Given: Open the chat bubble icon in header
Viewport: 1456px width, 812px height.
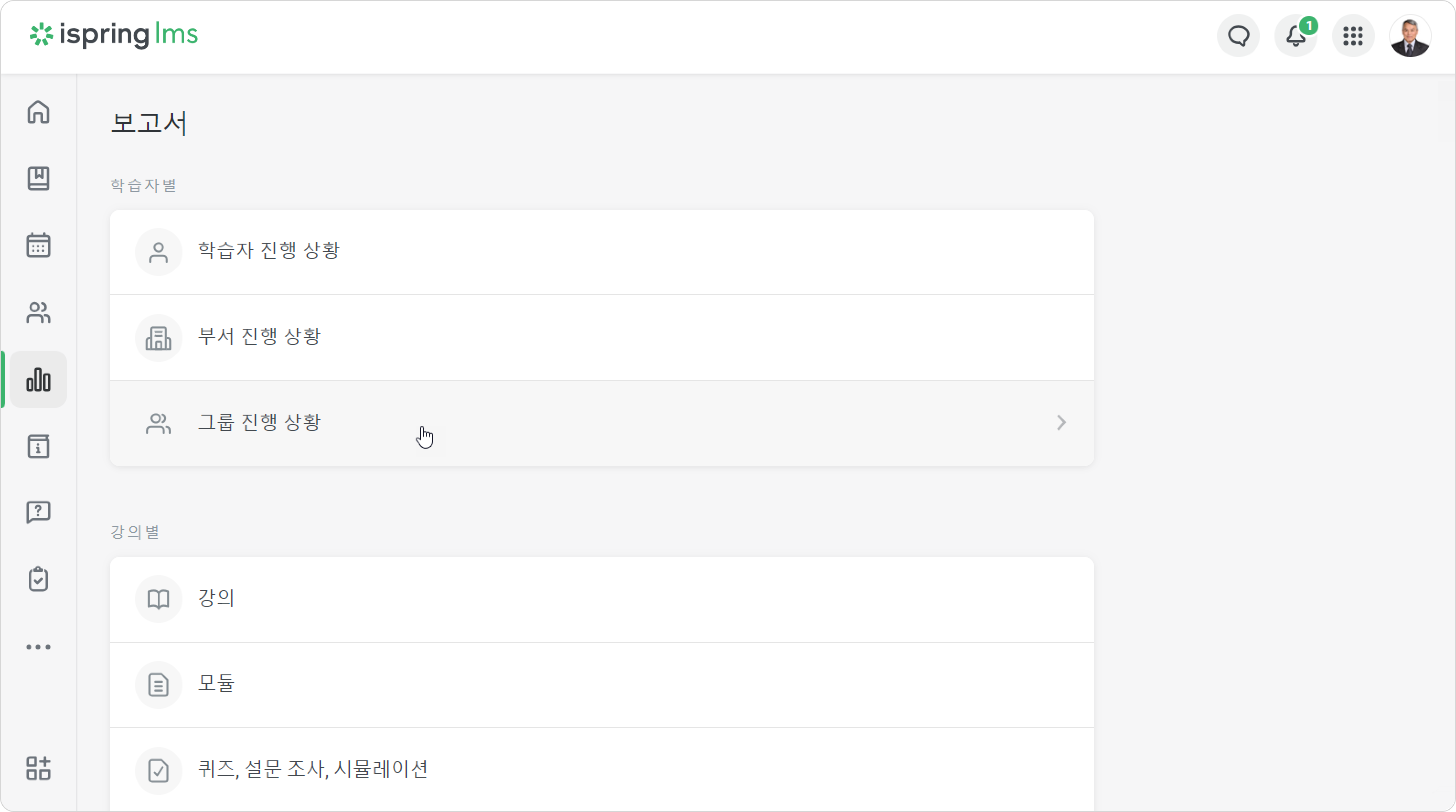Looking at the screenshot, I should (x=1238, y=36).
